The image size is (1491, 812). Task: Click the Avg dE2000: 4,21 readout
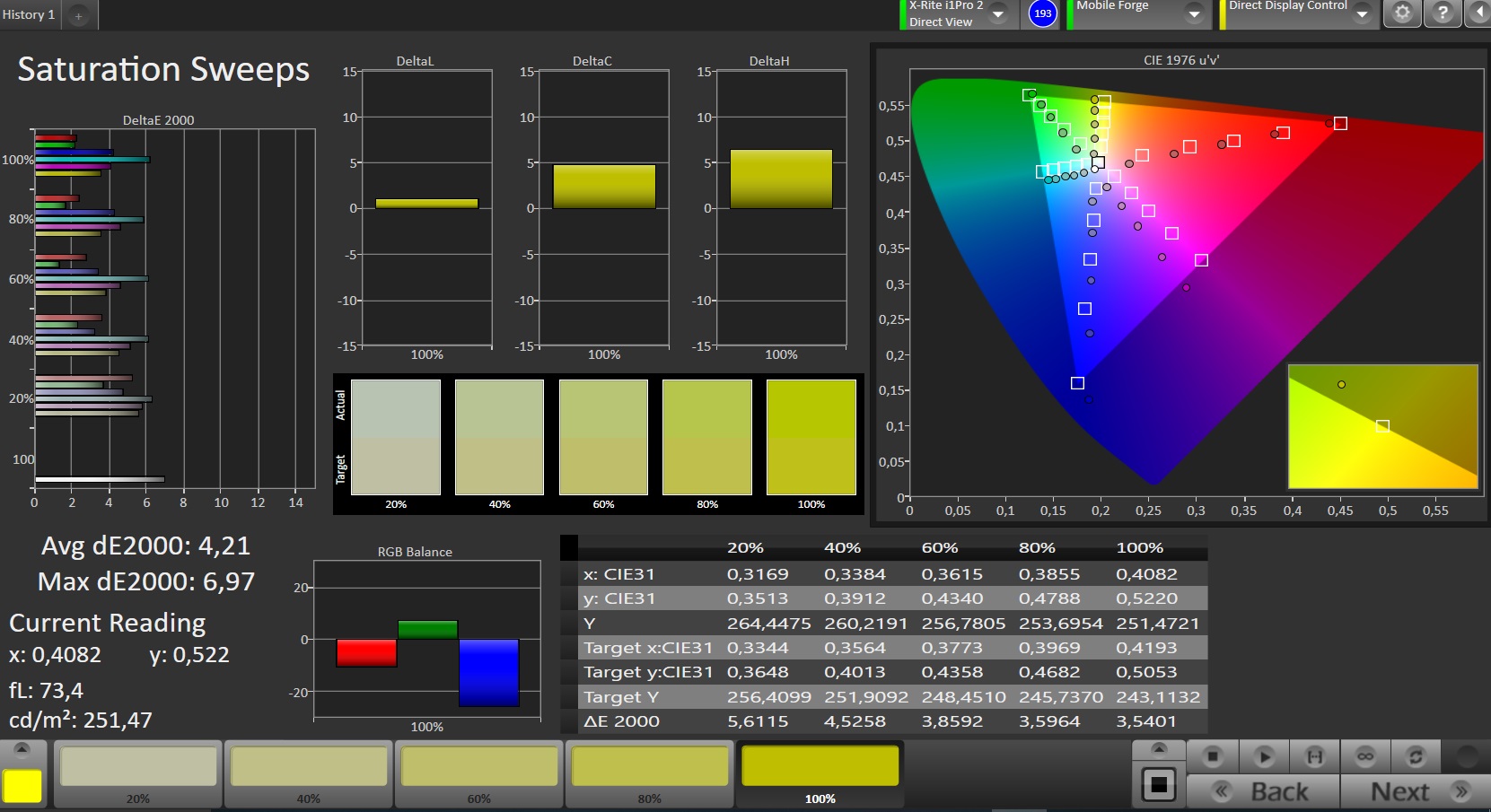point(145,546)
